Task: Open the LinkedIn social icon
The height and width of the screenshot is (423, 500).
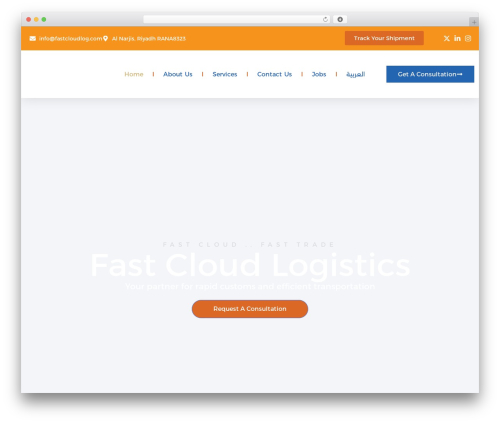Action: pos(457,38)
